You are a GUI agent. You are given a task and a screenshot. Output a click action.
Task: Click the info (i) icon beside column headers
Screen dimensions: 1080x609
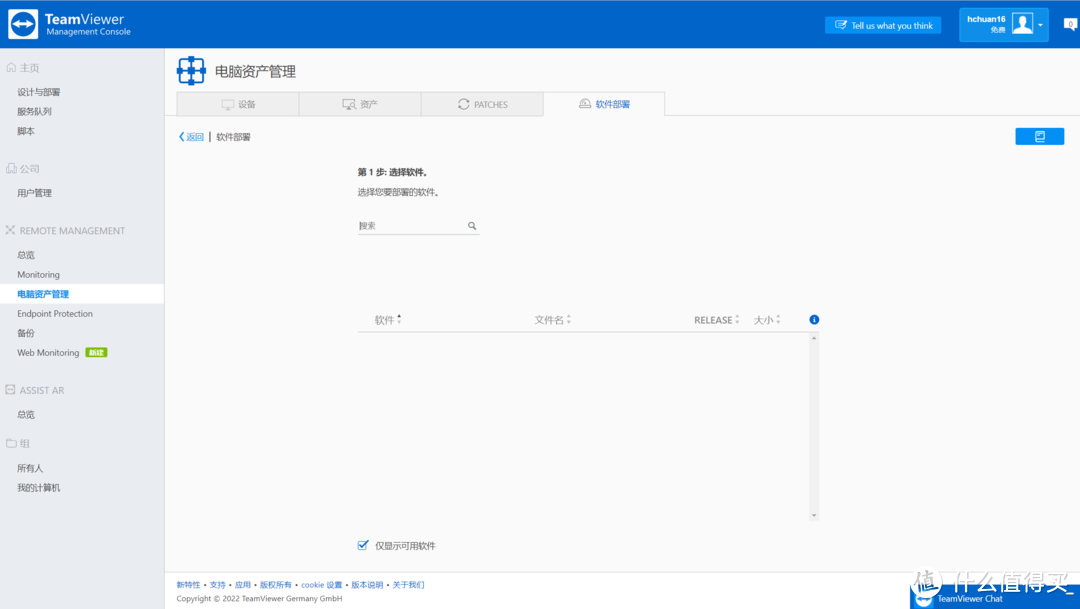(x=813, y=319)
